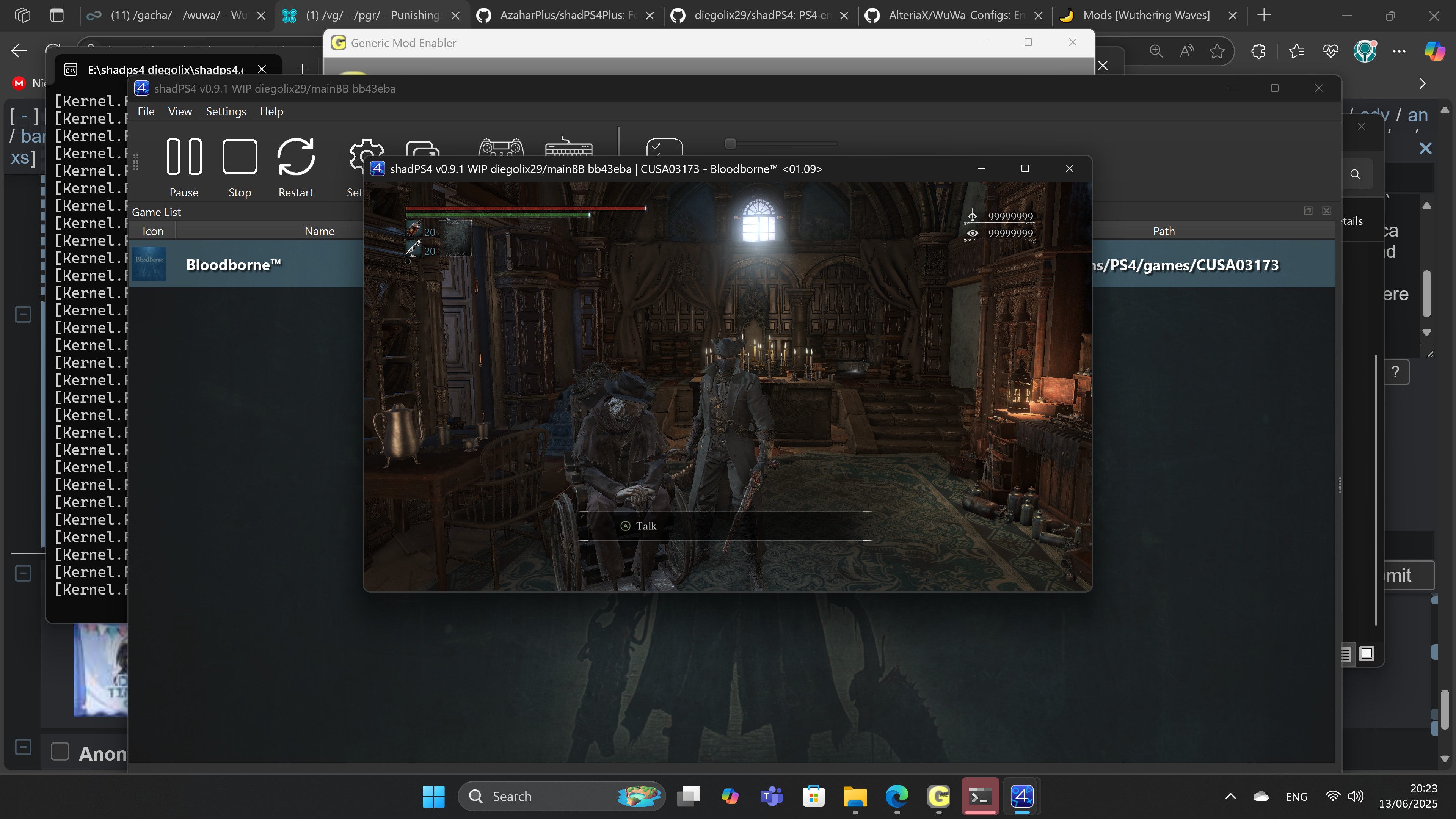
Task: Switch to AzaharPlus/shadPS4Plus GitHub tab
Action: tap(565, 15)
